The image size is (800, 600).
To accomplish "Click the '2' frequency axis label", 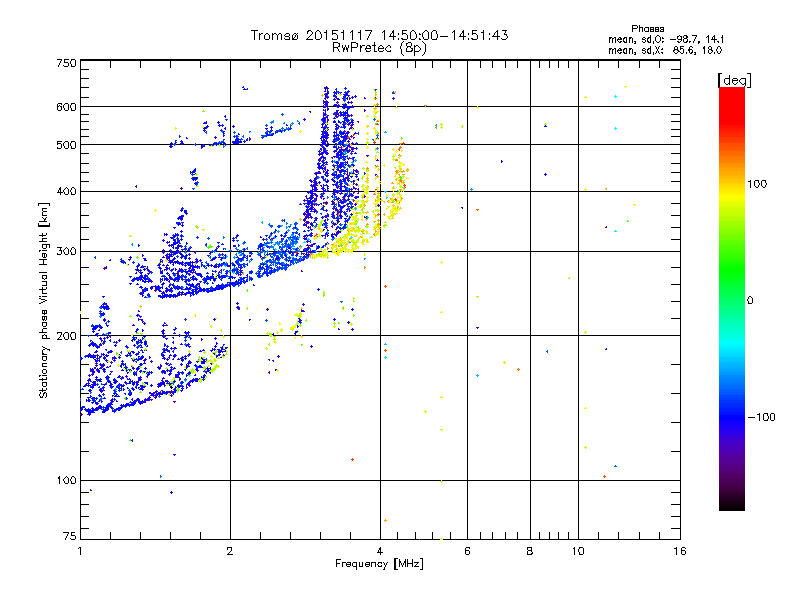I will 230,551.
